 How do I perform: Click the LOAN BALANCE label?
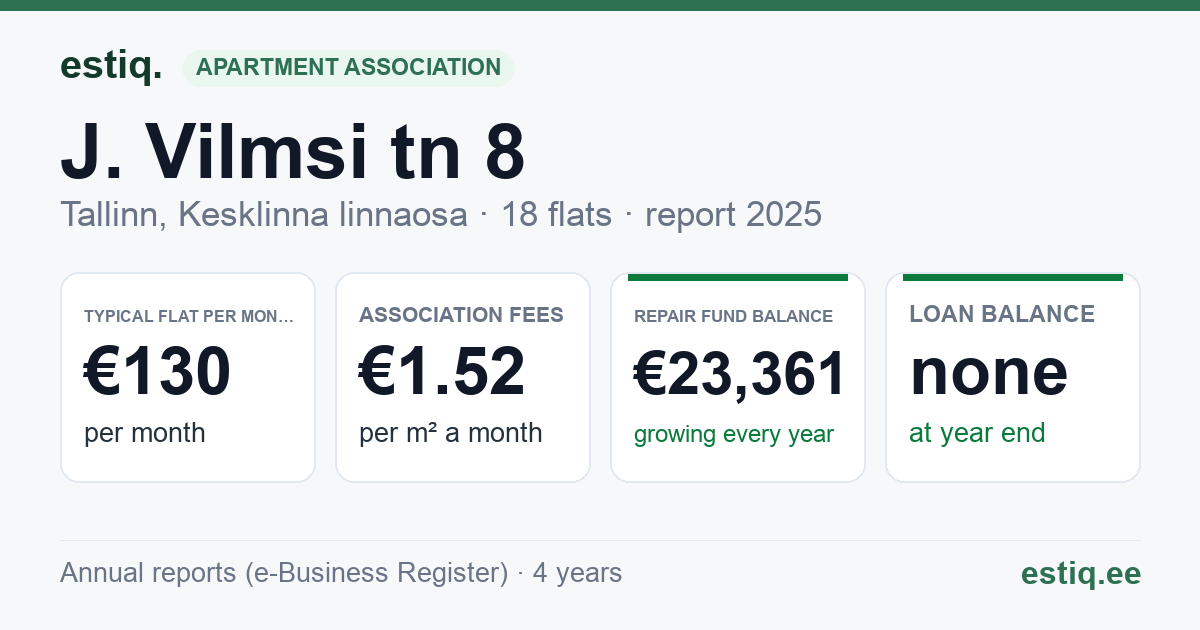pyautogui.click(x=1002, y=314)
